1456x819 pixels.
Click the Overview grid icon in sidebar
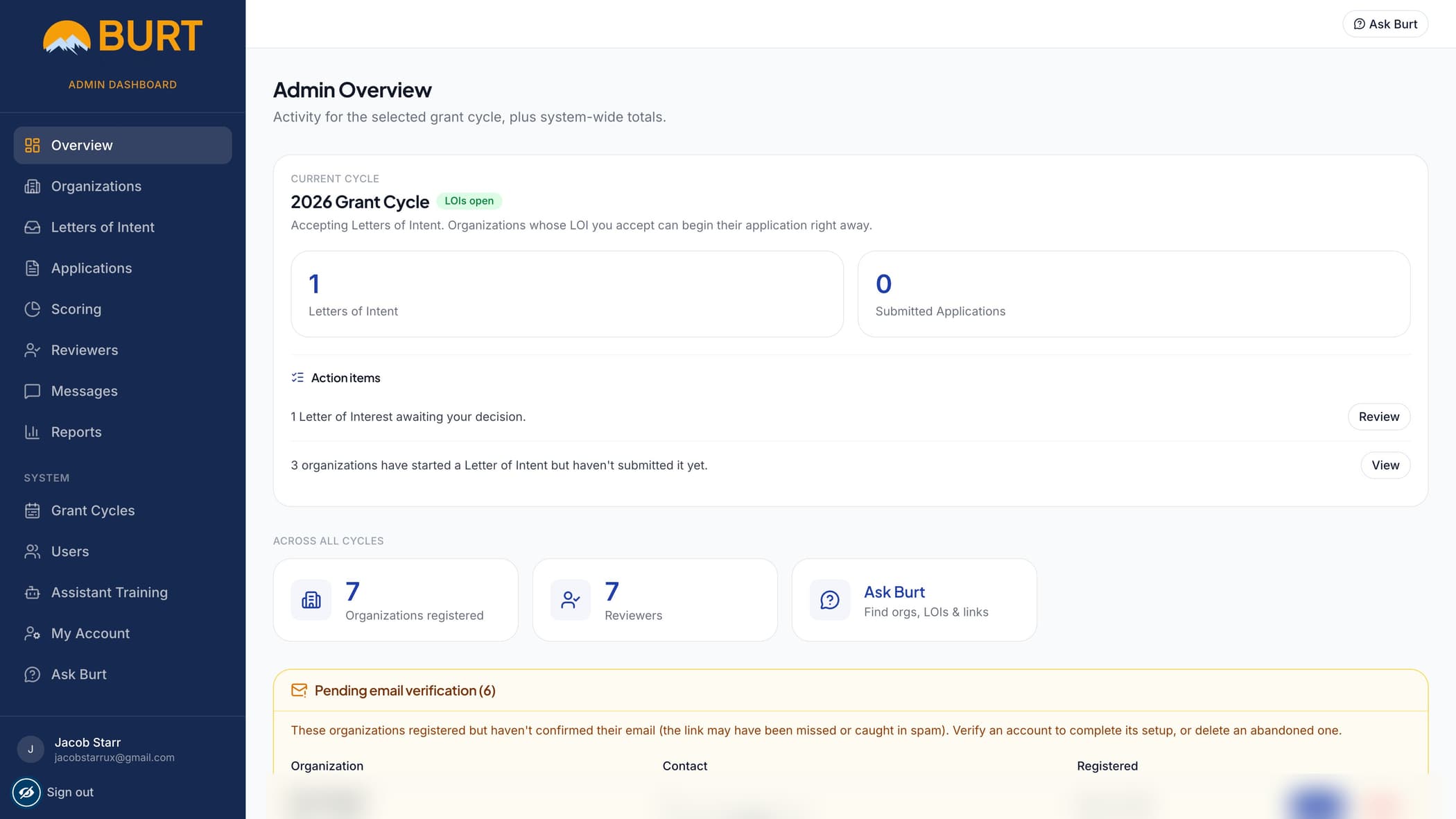click(33, 145)
